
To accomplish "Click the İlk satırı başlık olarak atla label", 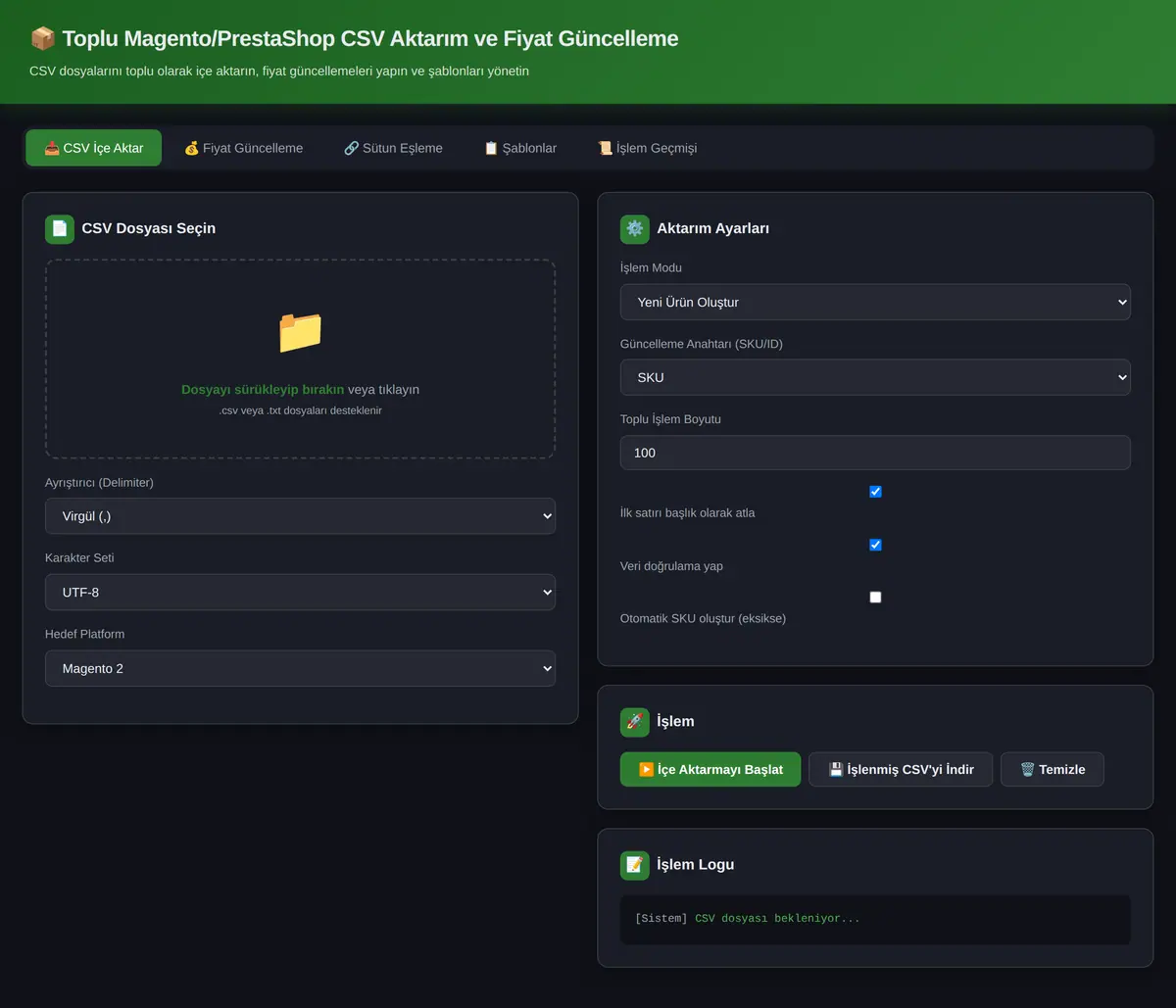I will 688,513.
